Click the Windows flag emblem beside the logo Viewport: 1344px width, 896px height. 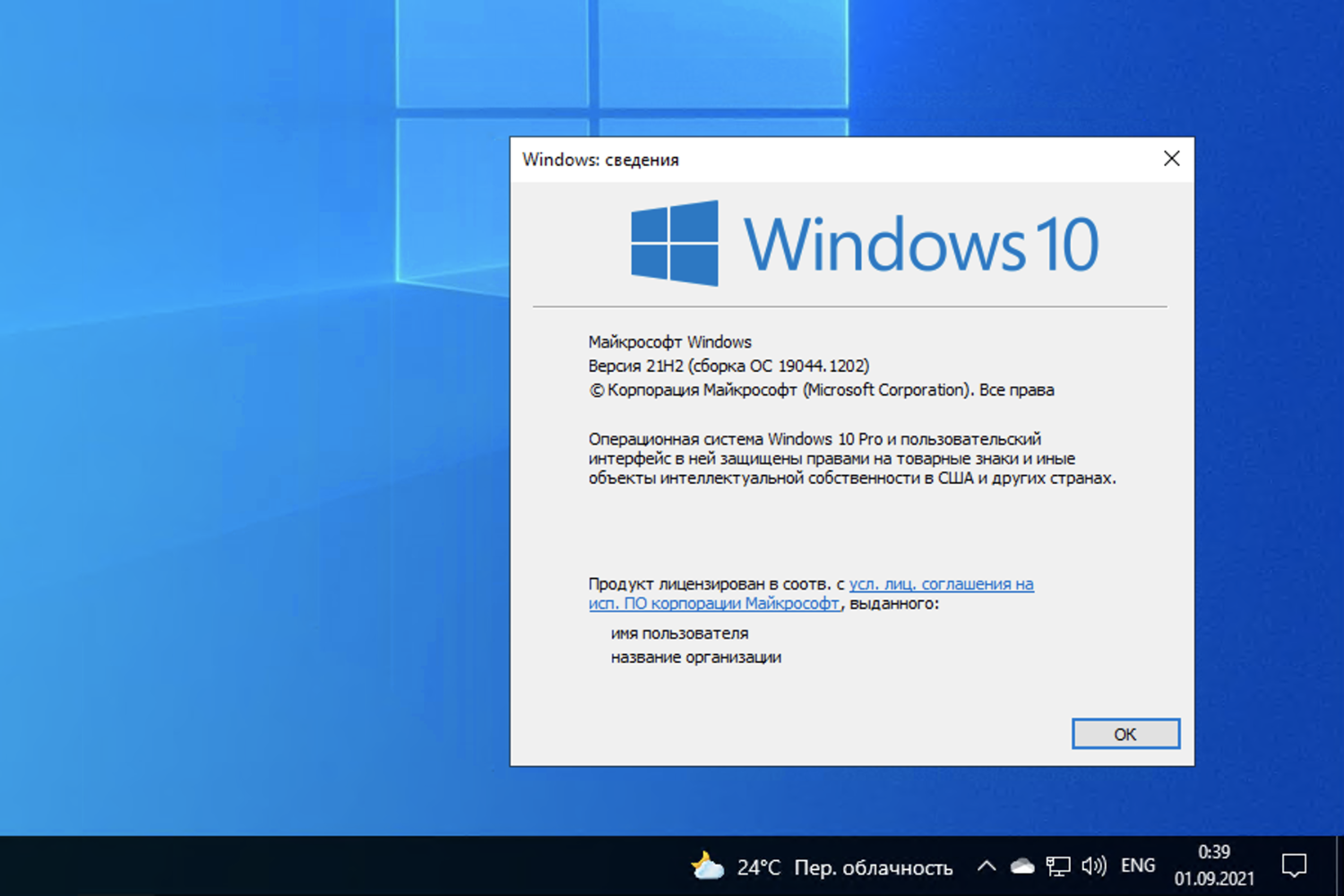click(x=675, y=240)
